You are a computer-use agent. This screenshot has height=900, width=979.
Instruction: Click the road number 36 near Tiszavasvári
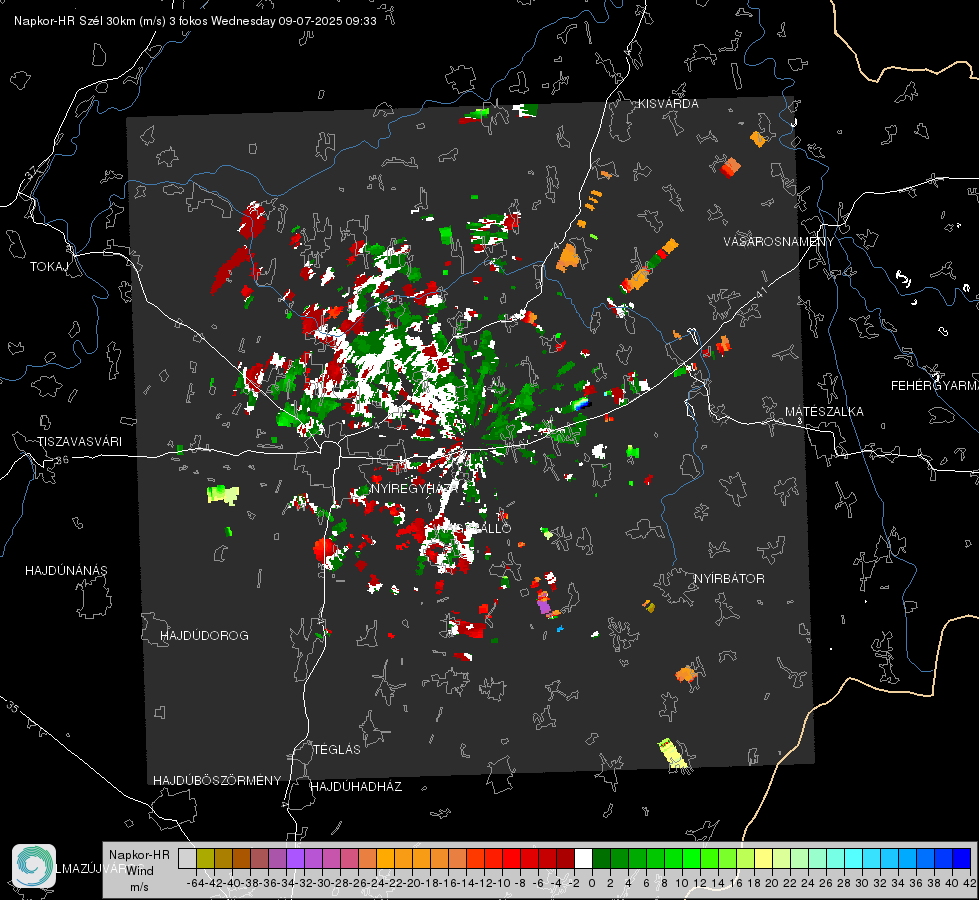pyautogui.click(x=62, y=461)
